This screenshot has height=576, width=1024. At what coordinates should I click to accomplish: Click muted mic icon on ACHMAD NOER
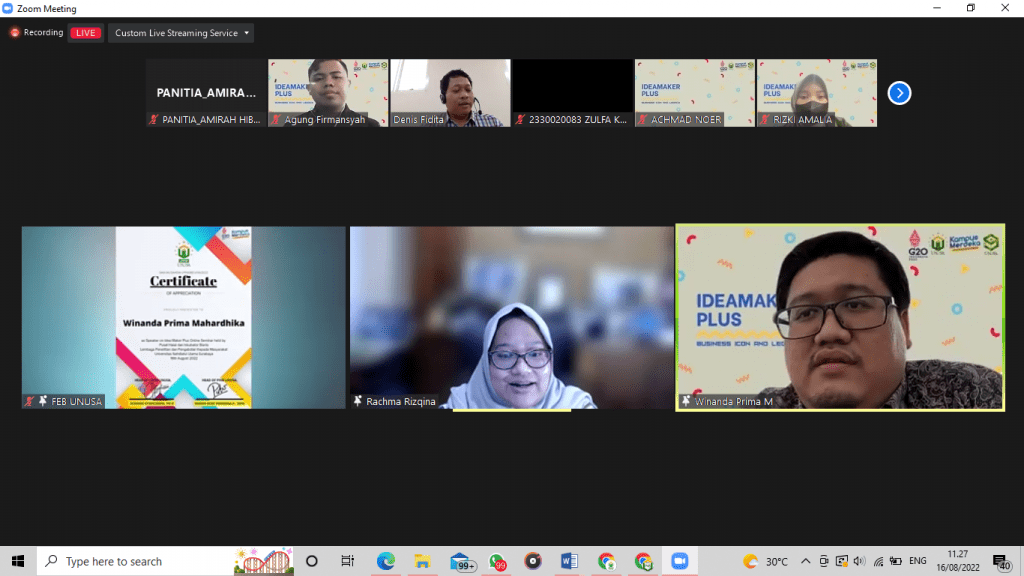(643, 120)
